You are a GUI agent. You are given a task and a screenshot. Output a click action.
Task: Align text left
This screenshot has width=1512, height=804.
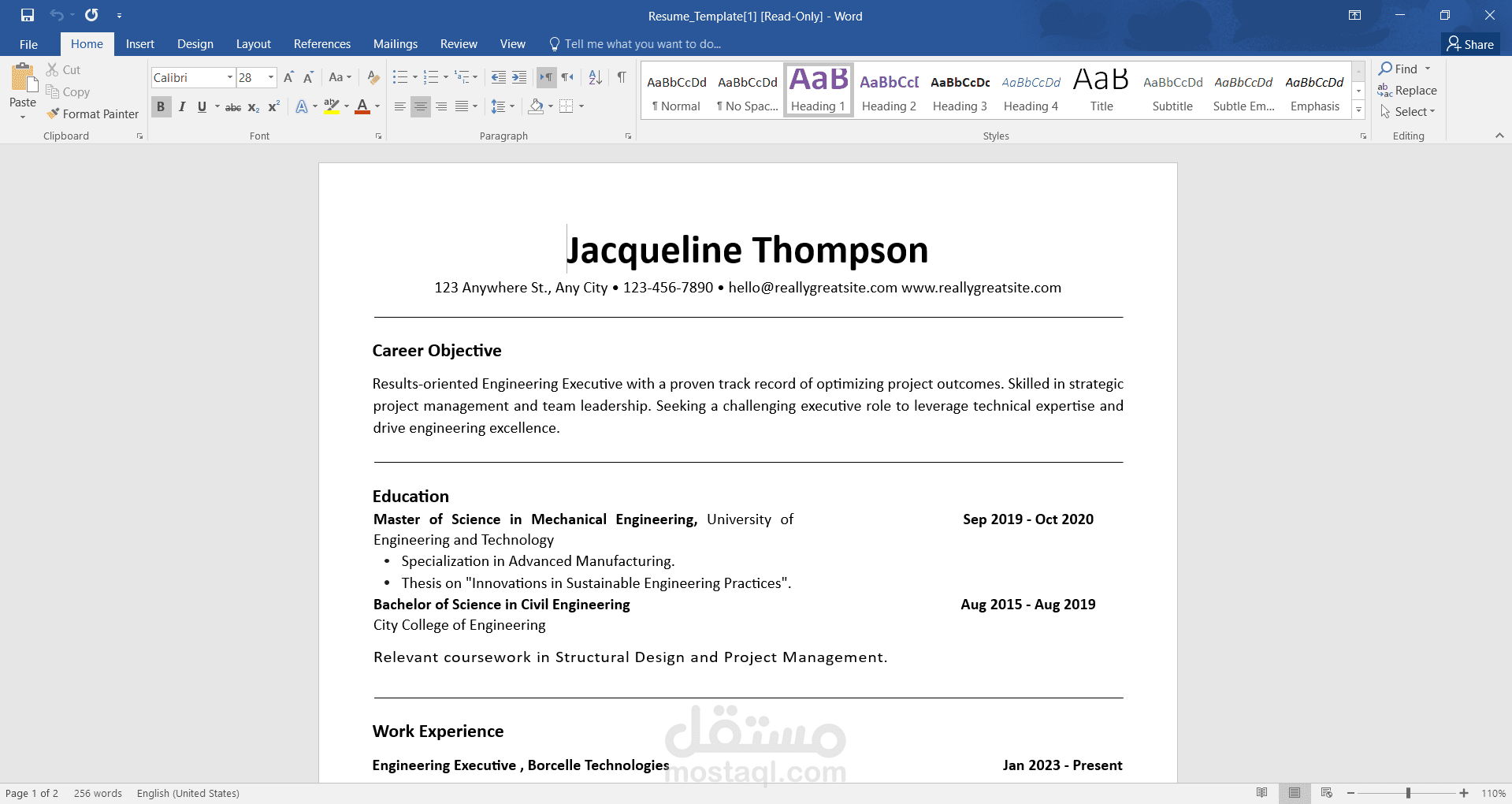(400, 106)
